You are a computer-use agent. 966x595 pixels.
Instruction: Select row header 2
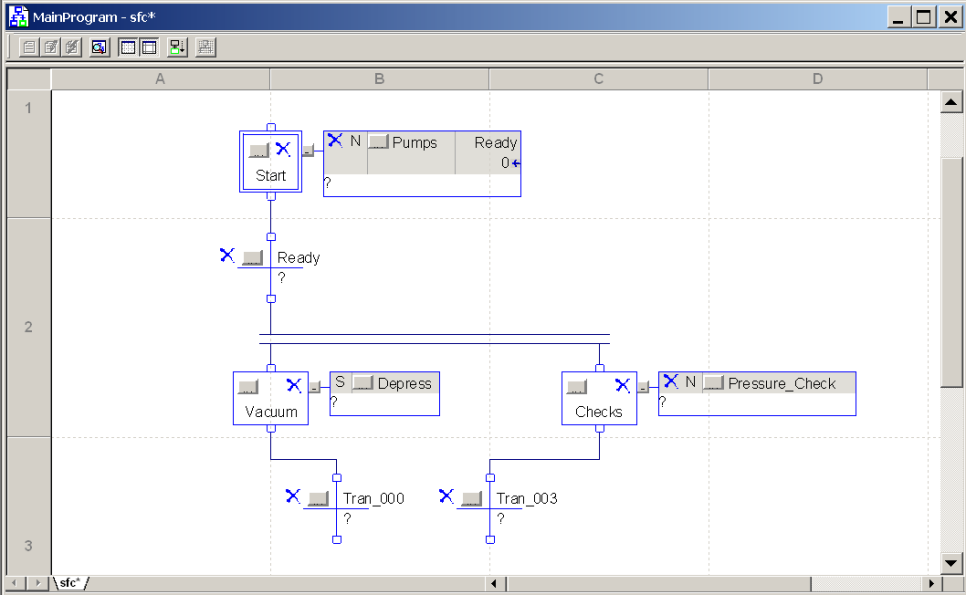(x=28, y=327)
